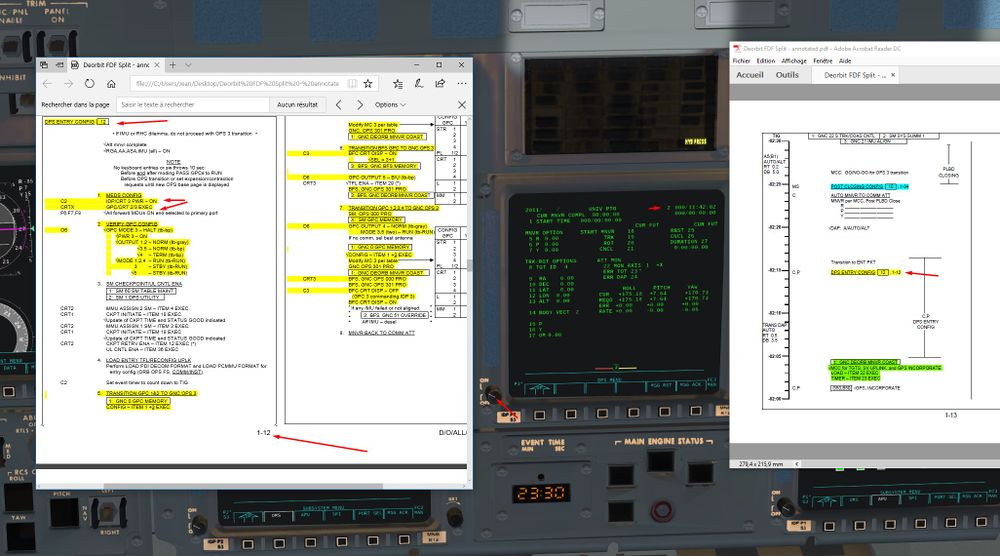Expand the find bar Options dropdown

[x=390, y=105]
